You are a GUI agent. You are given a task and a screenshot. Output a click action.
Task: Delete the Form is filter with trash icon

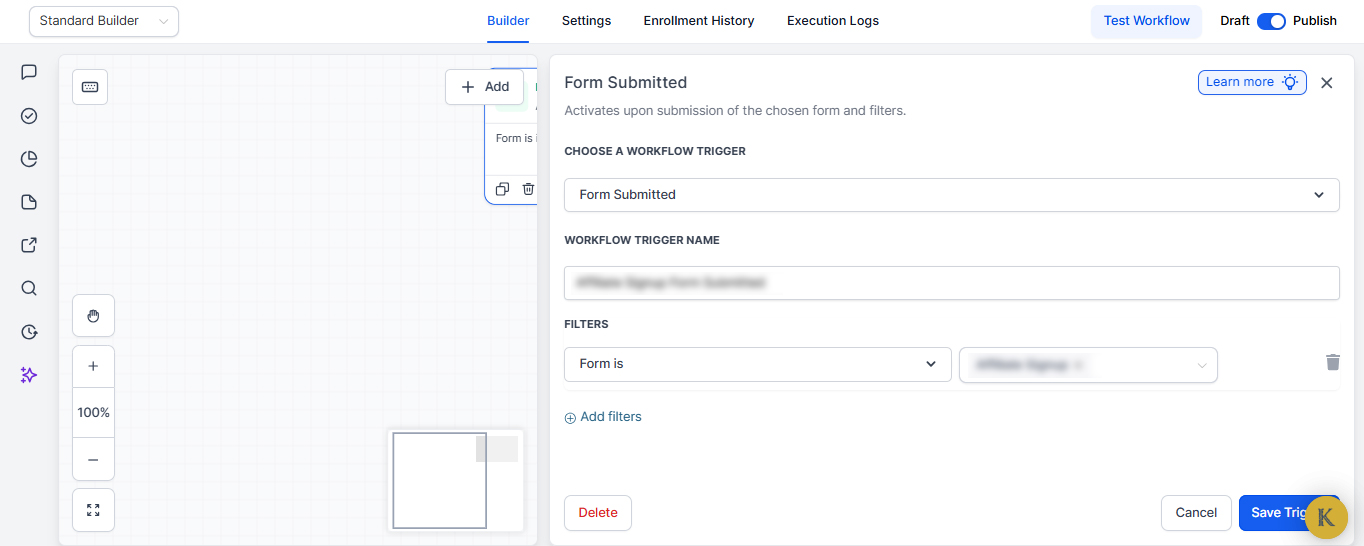[x=1332, y=362]
